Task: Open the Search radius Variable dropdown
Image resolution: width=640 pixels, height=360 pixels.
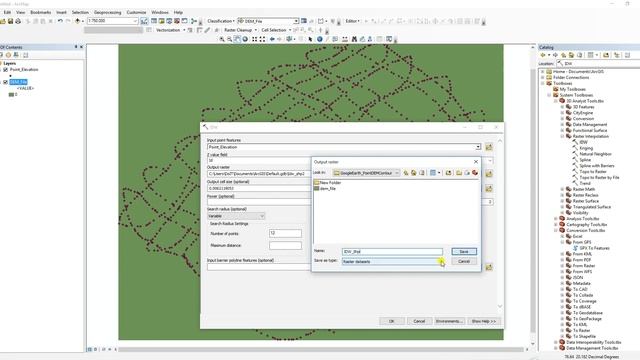Action: click(262, 216)
